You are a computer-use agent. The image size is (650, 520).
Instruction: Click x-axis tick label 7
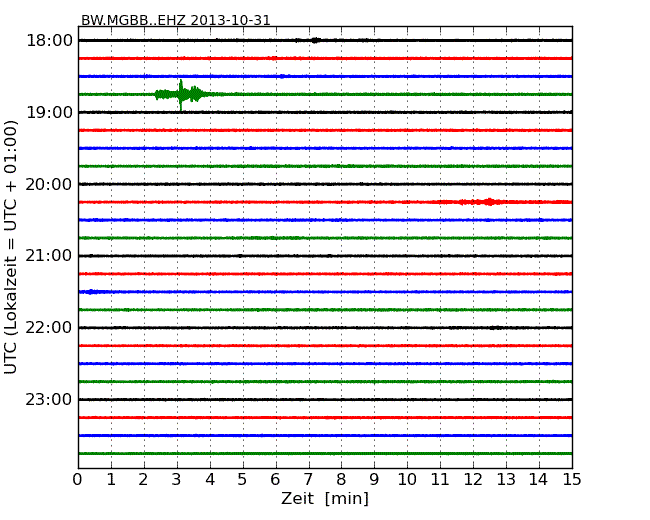tap(308, 480)
